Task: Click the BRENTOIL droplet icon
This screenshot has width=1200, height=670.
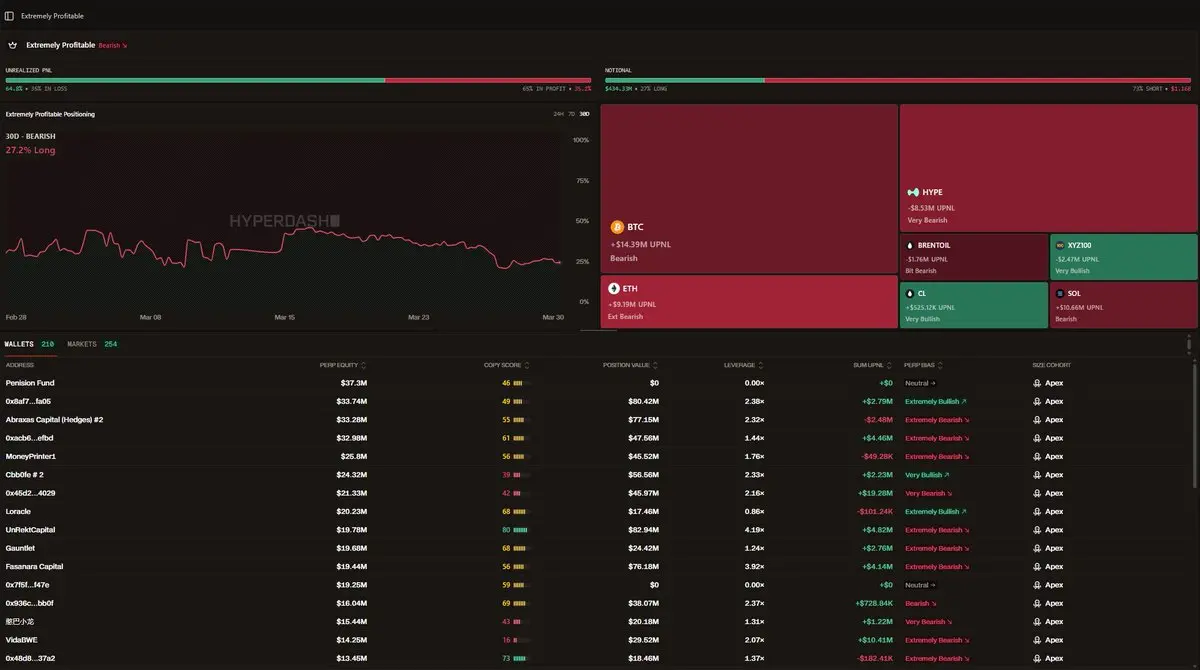Action: click(910, 245)
